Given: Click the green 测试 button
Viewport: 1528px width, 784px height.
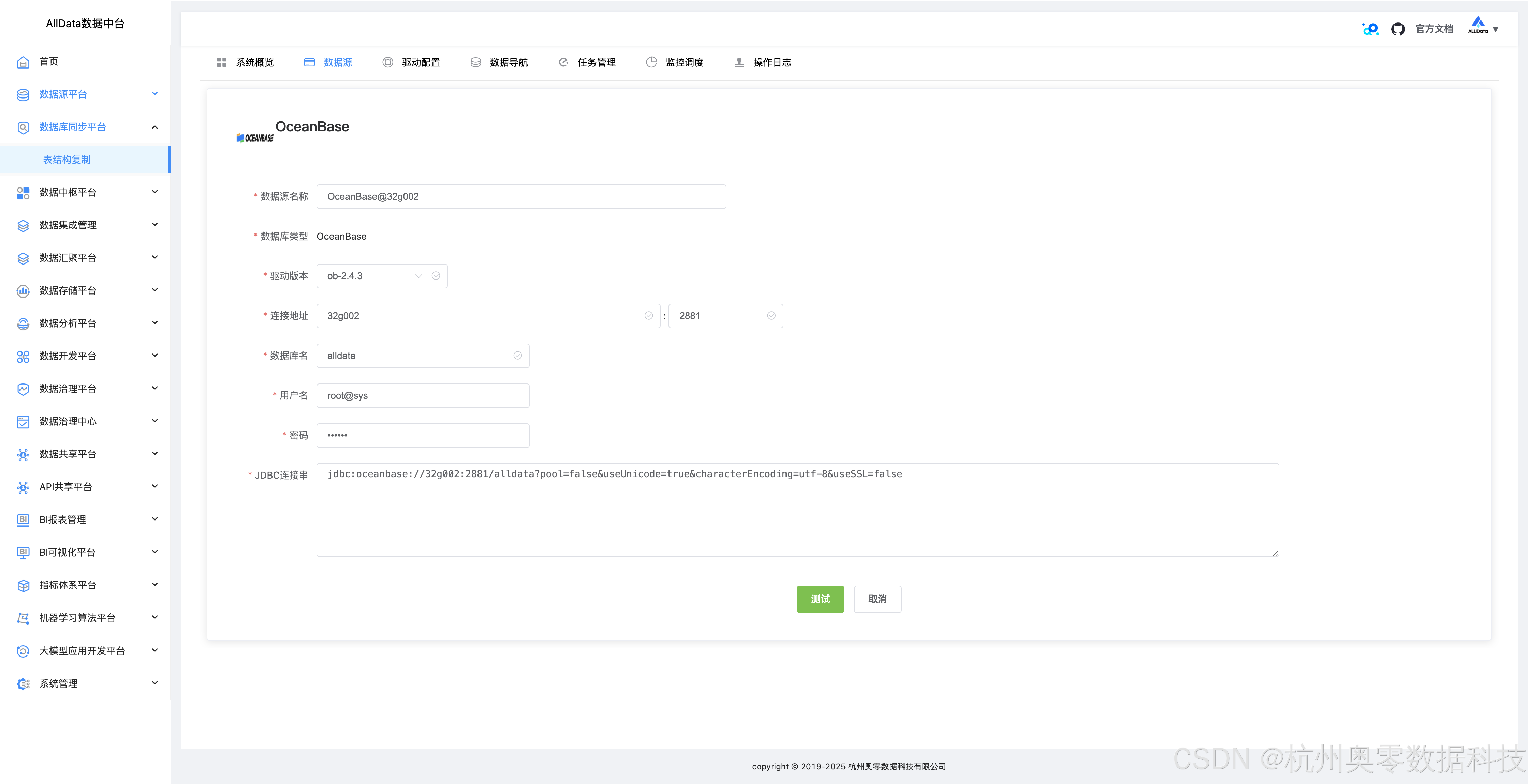Looking at the screenshot, I should tap(820, 599).
